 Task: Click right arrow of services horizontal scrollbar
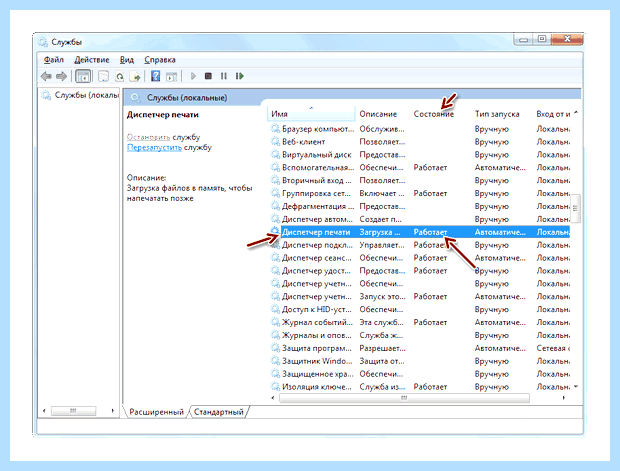pos(563,398)
